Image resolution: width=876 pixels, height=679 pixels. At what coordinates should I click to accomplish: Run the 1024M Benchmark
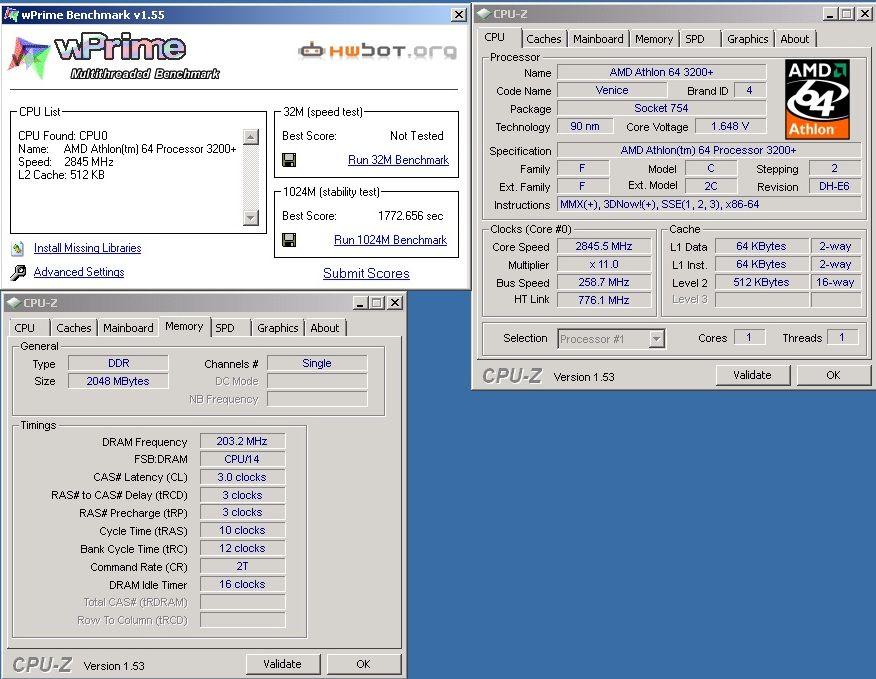click(391, 240)
